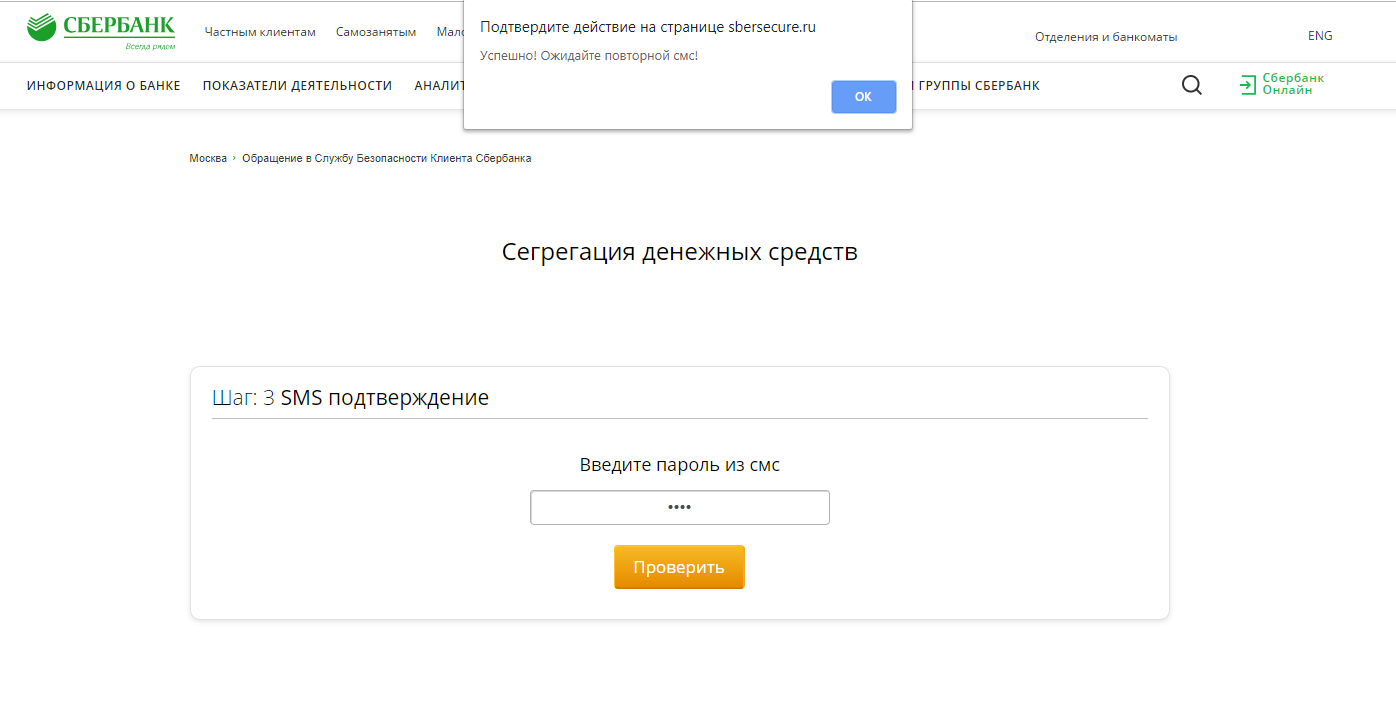This screenshot has width=1396, height=702.
Task: Click the Шаг: 3 SMS подтверждение title
Action: click(350, 398)
